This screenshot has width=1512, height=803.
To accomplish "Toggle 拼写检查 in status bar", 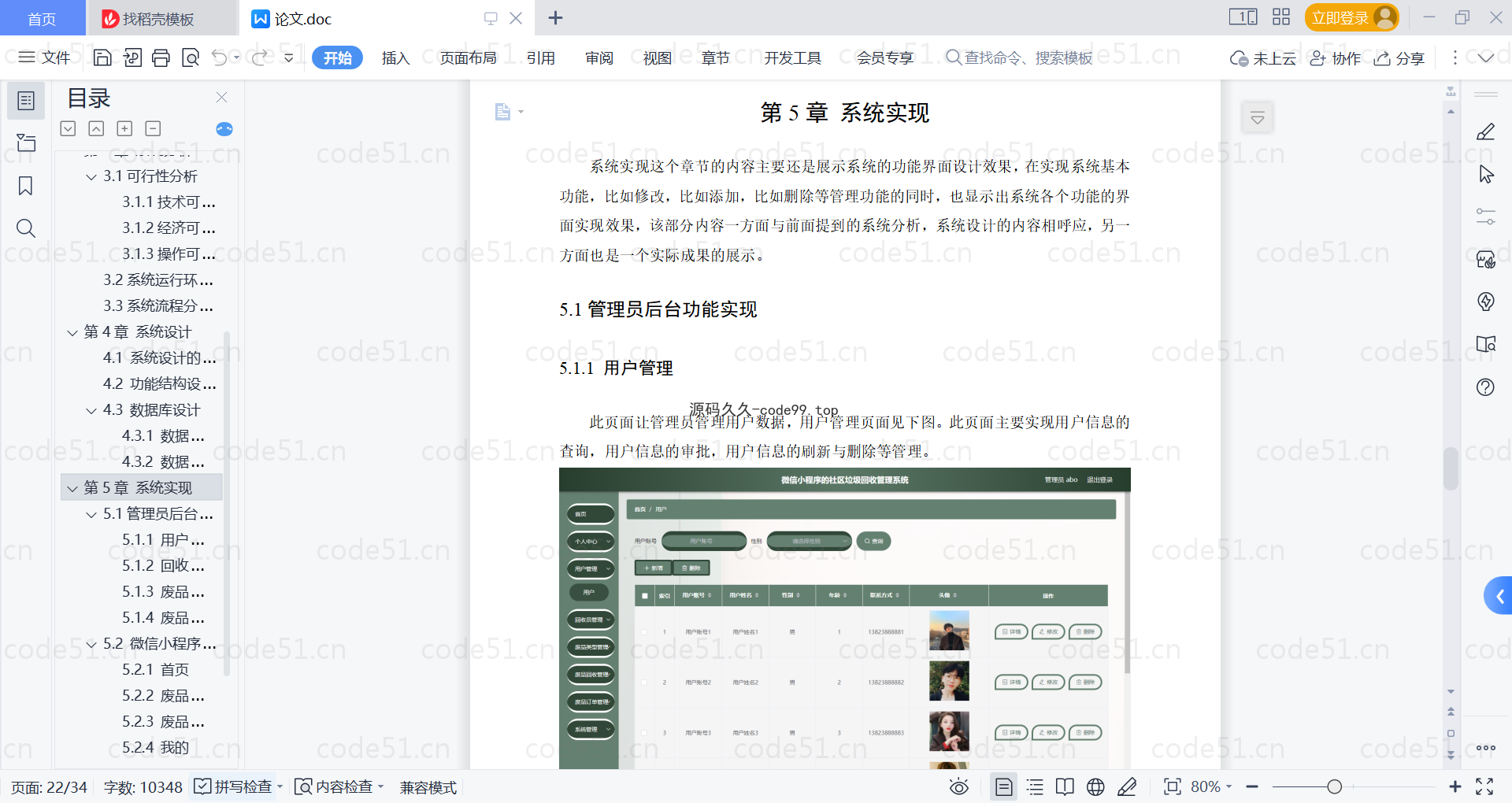I will click(233, 786).
